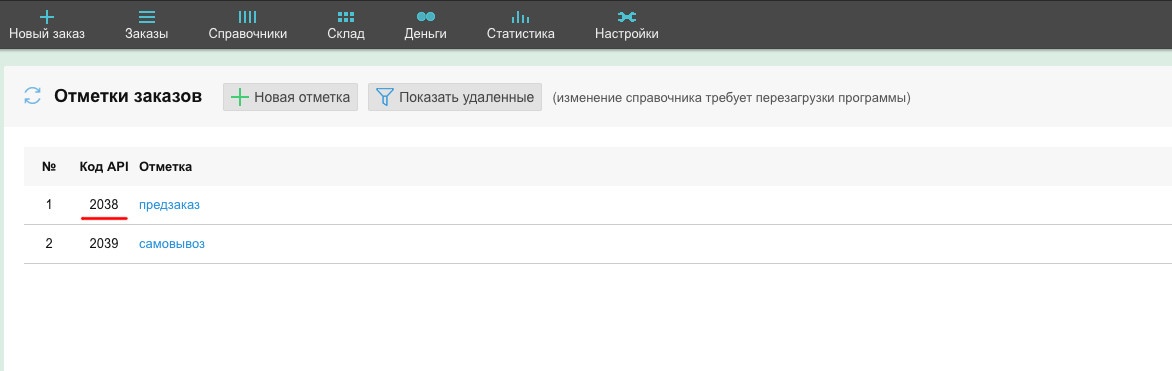The width and height of the screenshot is (1172, 371).
Task: Click row number 2 cell
Action: 49,243
